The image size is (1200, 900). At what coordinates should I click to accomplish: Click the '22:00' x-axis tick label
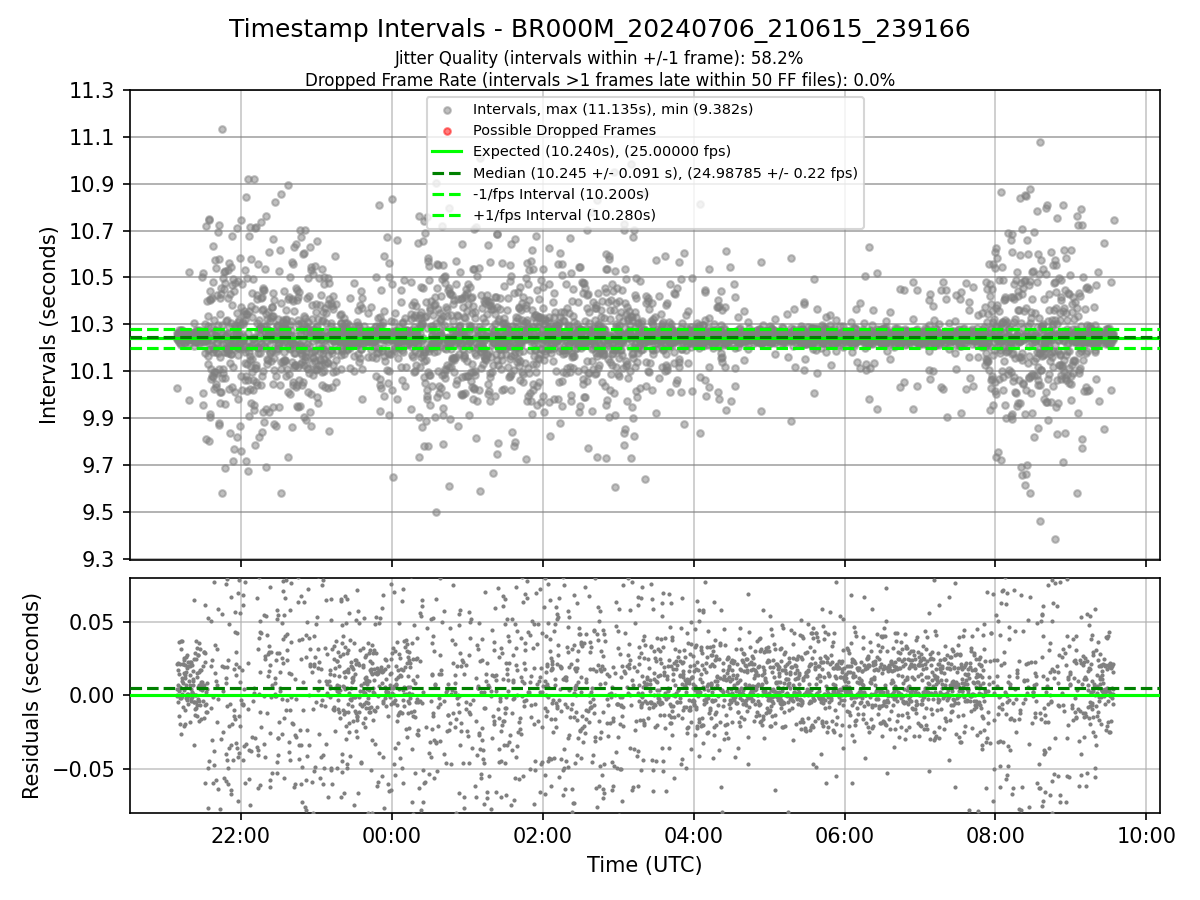240,835
